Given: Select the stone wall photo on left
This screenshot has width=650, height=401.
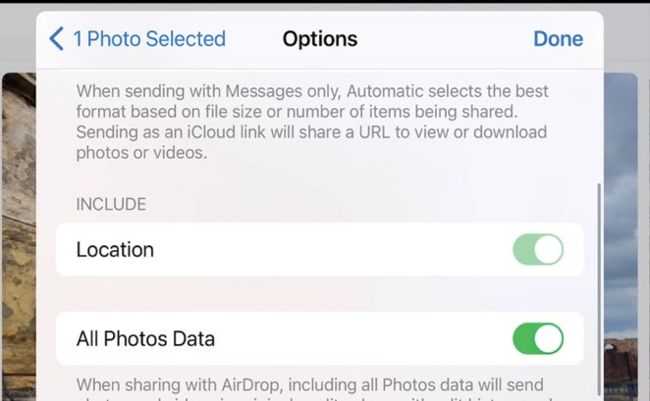Looking at the screenshot, I should 19,236.
